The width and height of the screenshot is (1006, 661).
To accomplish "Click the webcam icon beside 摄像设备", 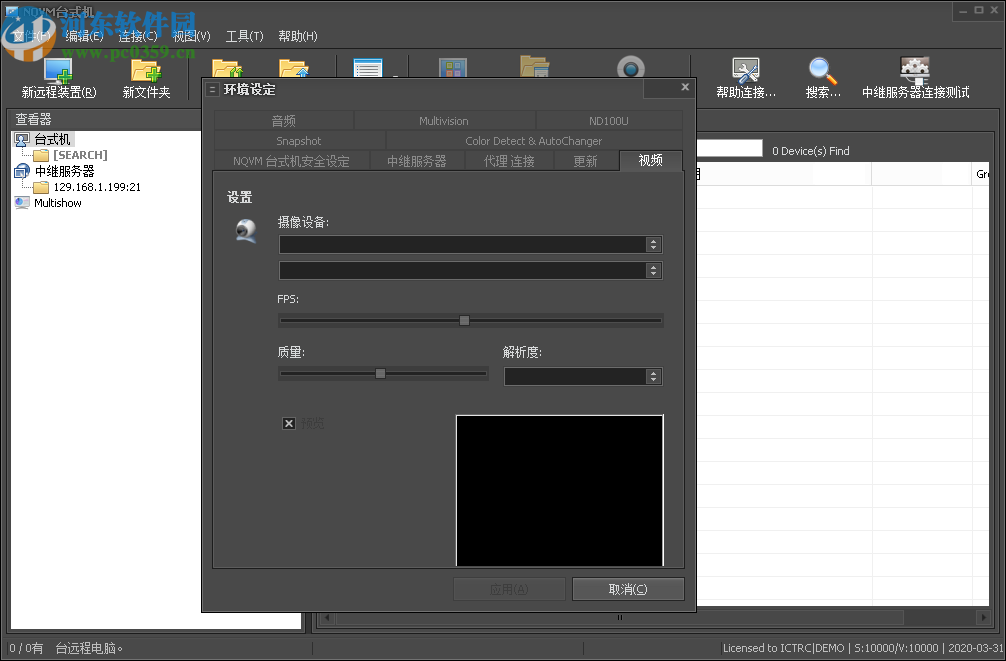I will [x=245, y=231].
